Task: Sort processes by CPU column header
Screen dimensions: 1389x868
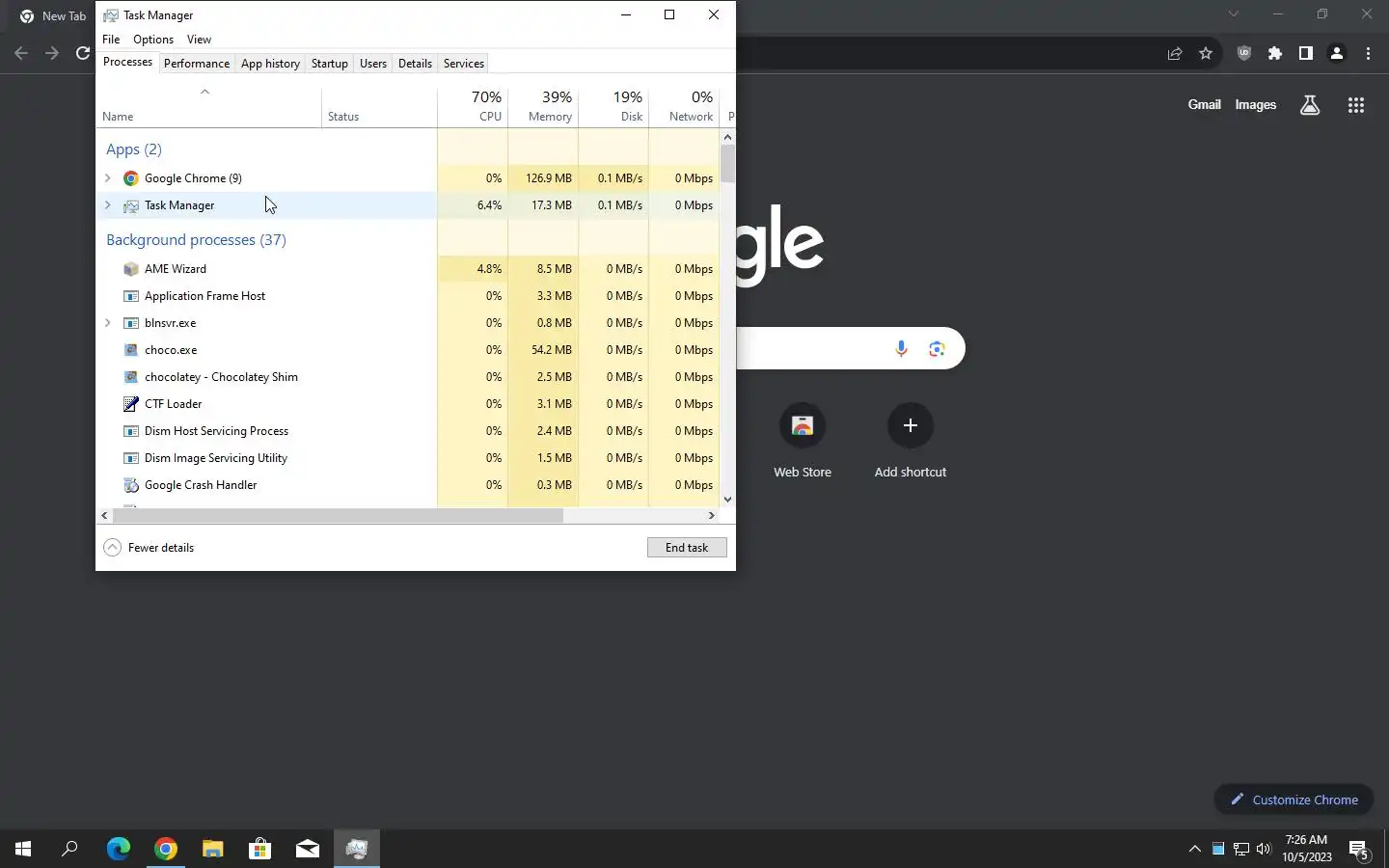Action: 473,106
